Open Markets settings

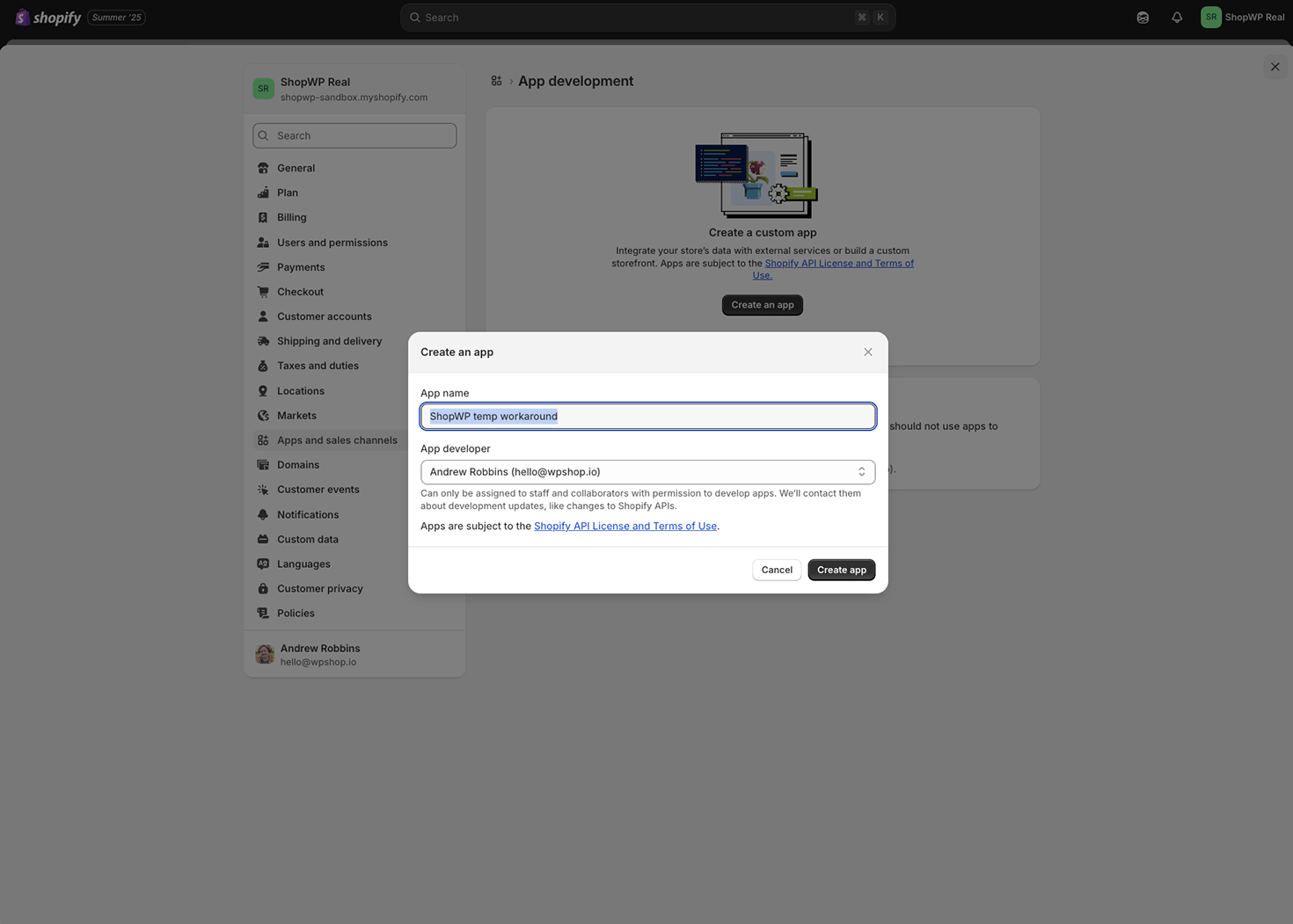(354, 416)
